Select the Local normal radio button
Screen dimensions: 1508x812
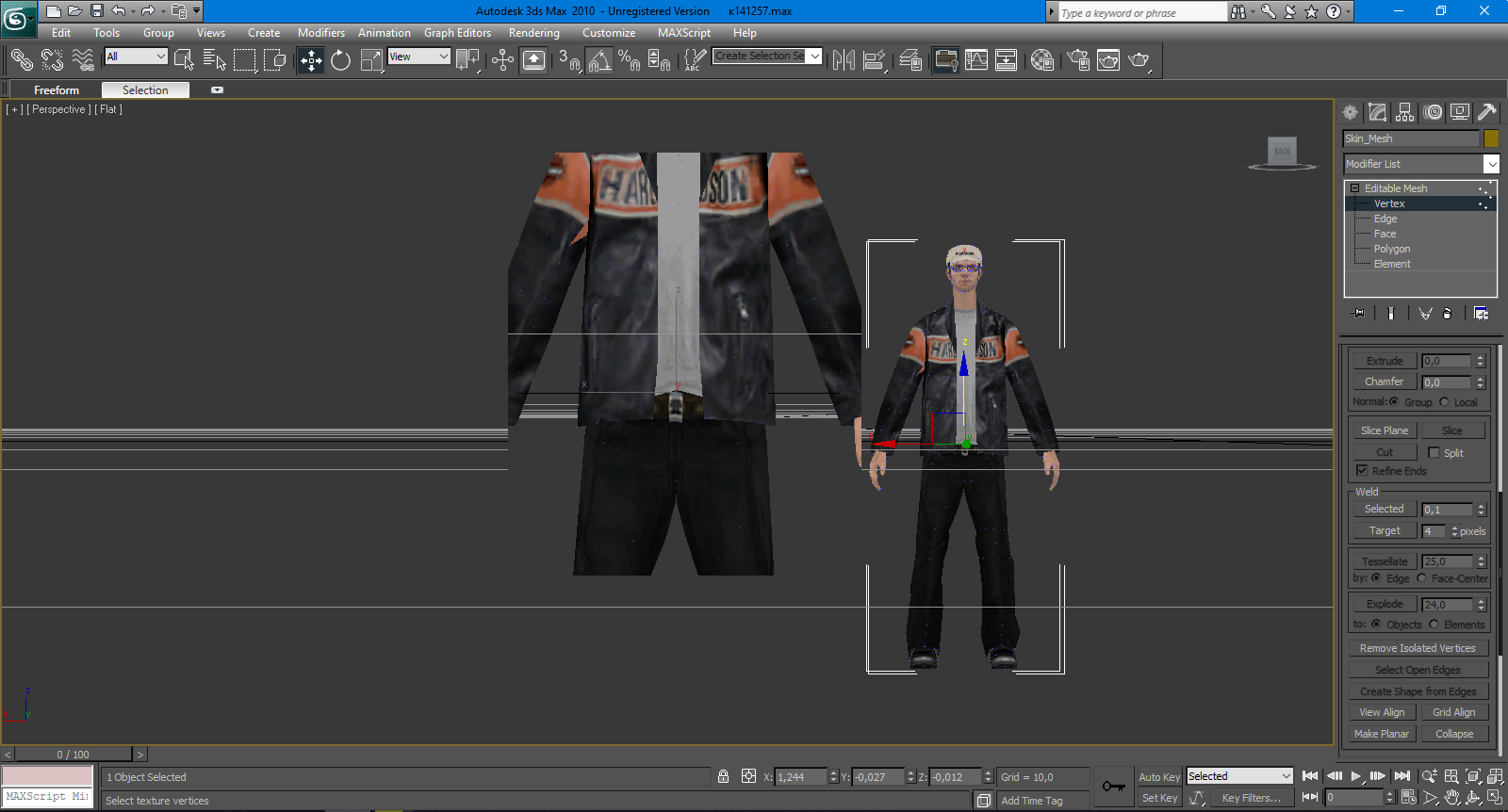tap(1444, 402)
